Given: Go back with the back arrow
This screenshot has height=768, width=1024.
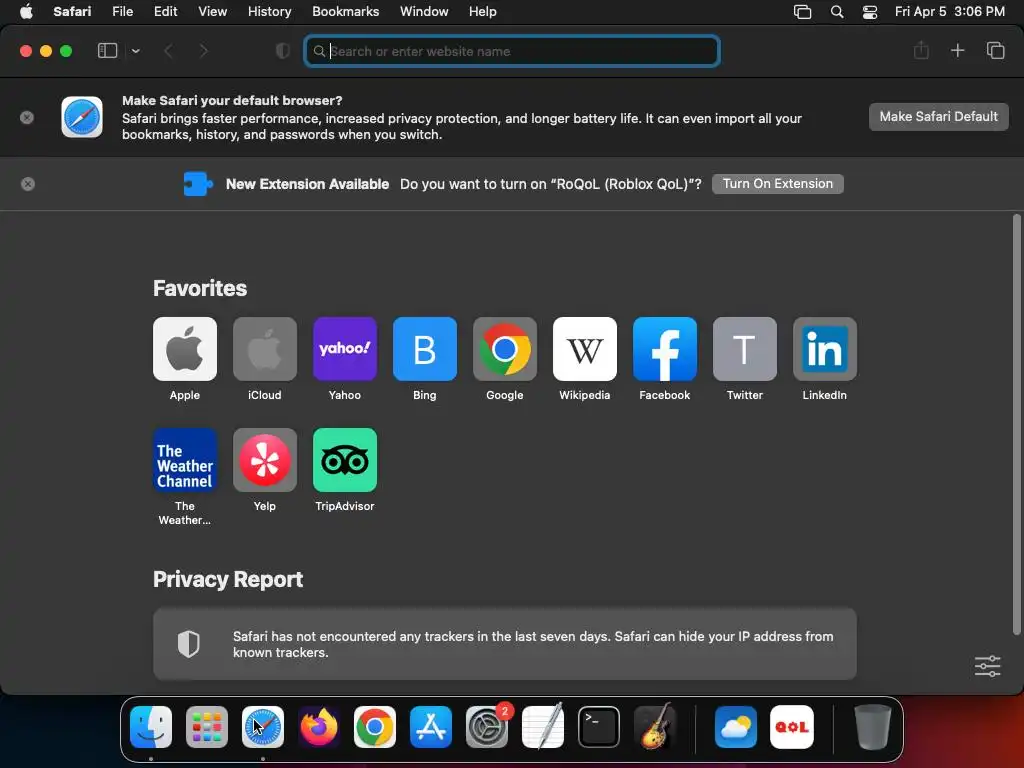Looking at the screenshot, I should pos(168,51).
